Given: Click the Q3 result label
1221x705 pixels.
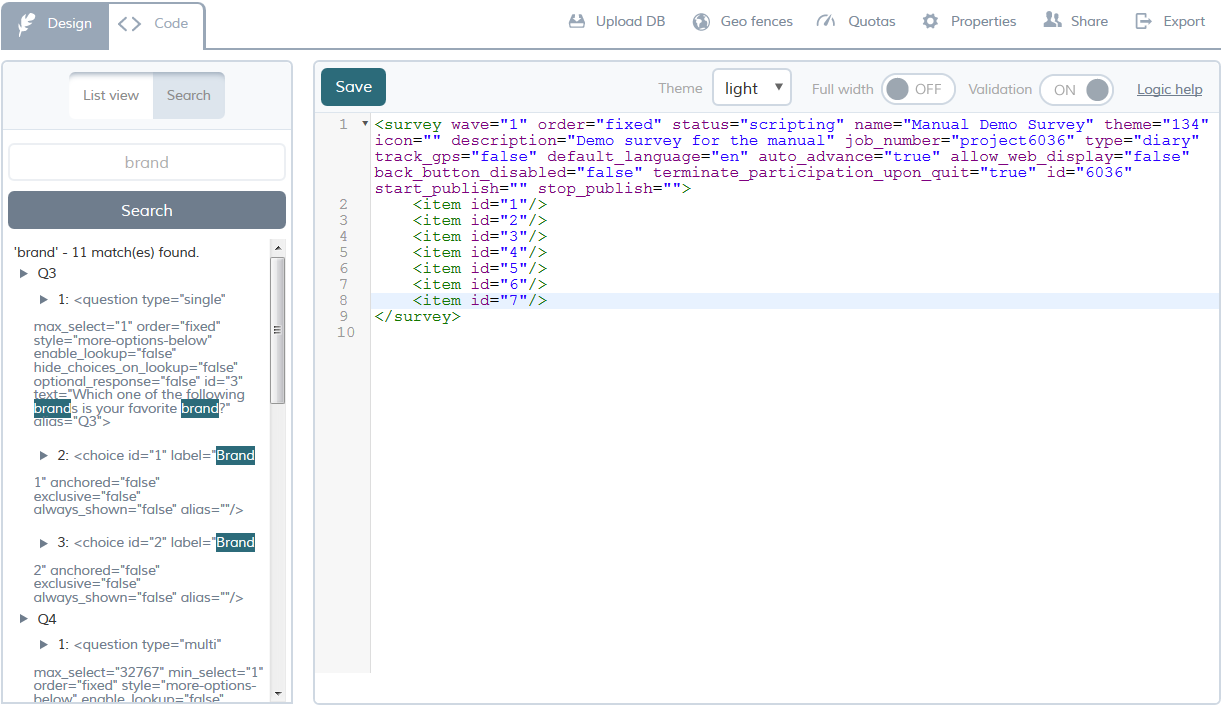Looking at the screenshot, I should 47,273.
